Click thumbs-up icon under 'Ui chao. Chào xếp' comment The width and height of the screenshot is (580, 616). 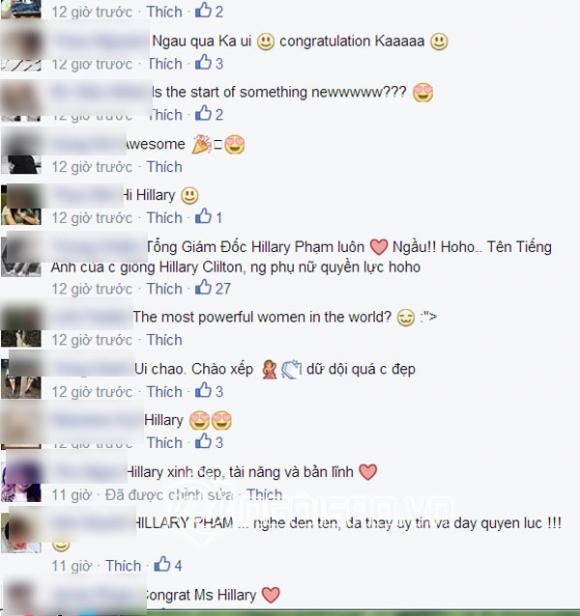coord(203,390)
